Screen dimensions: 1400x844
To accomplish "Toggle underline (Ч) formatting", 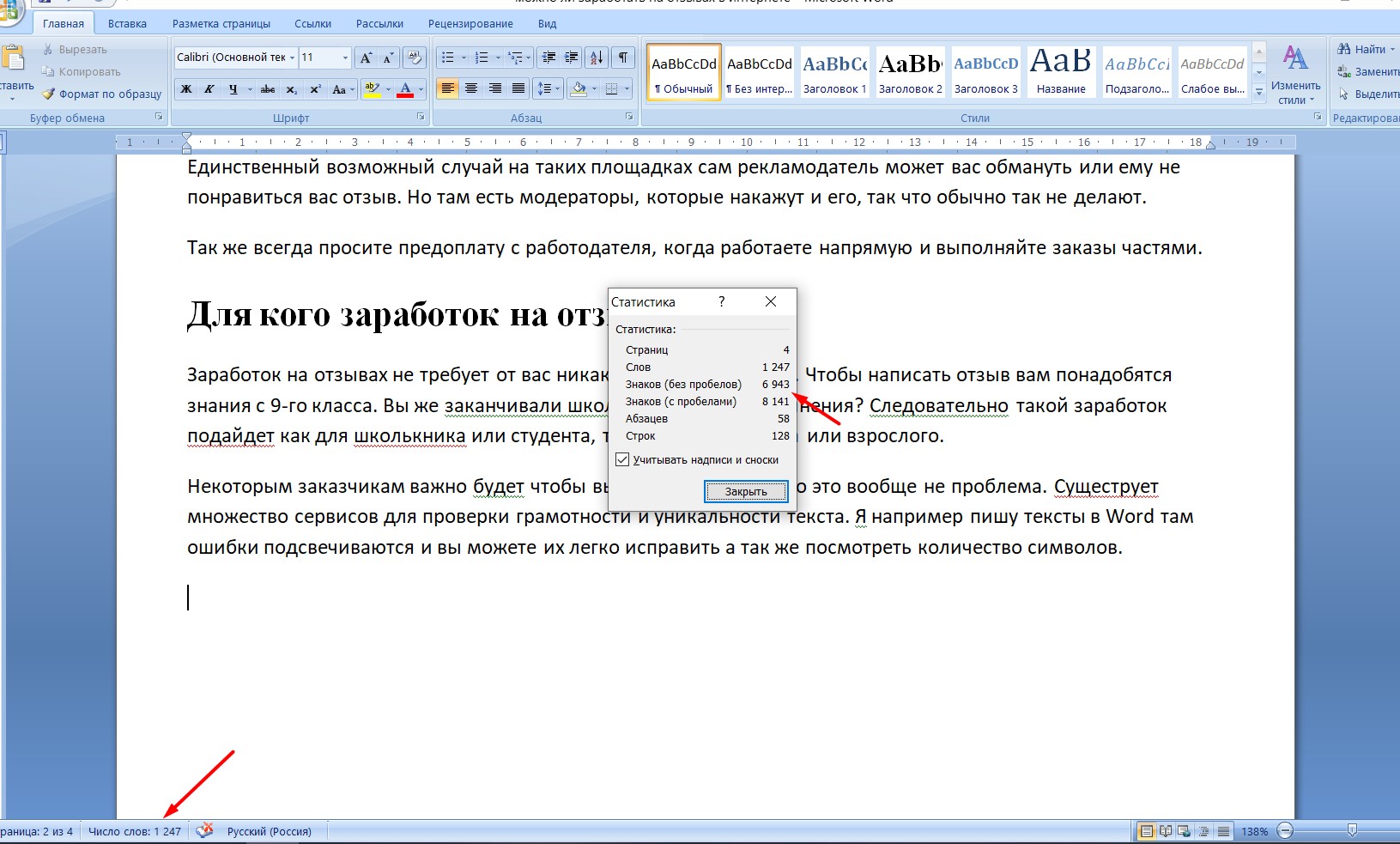I will click(233, 88).
